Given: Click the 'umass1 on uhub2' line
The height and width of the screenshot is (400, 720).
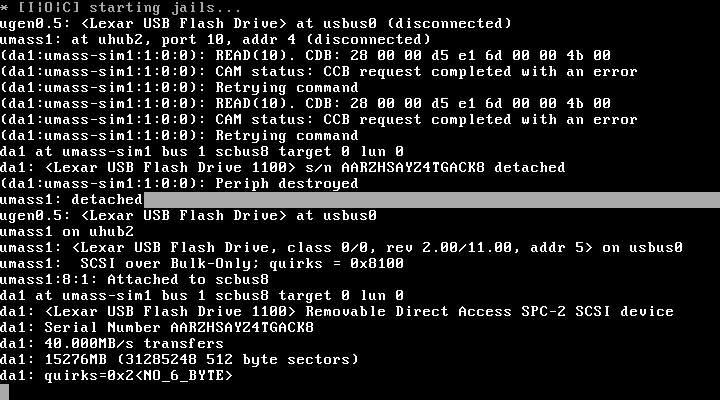Looking at the screenshot, I should click(67, 231).
